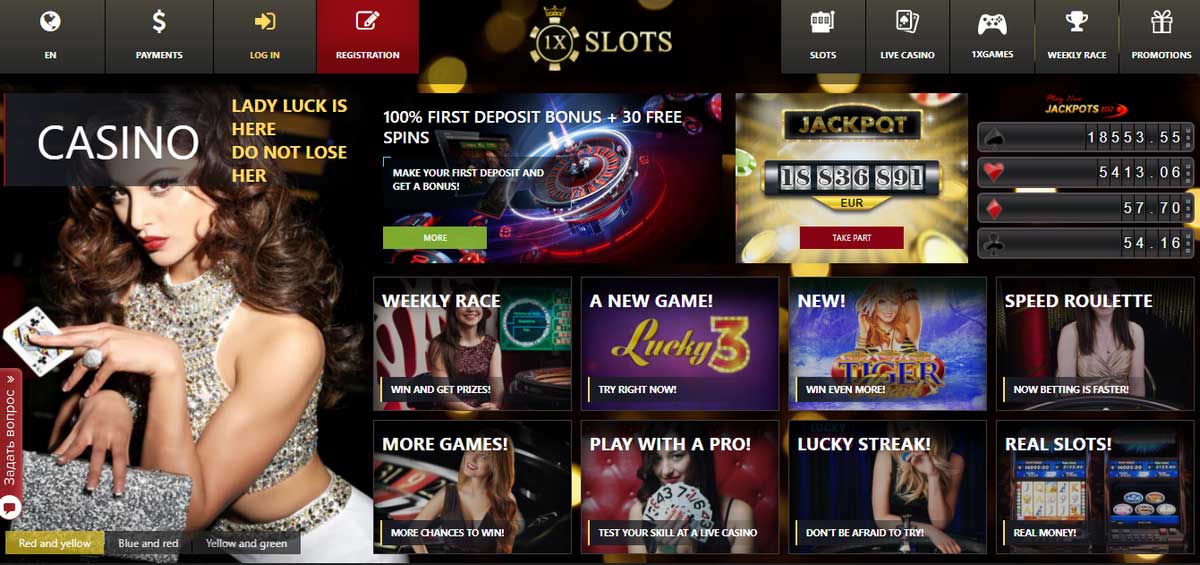Open Slots via the slot machine icon

[822, 22]
